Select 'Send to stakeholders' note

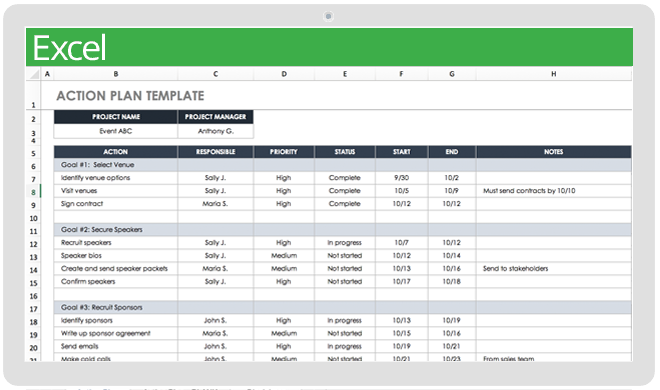[554, 268]
